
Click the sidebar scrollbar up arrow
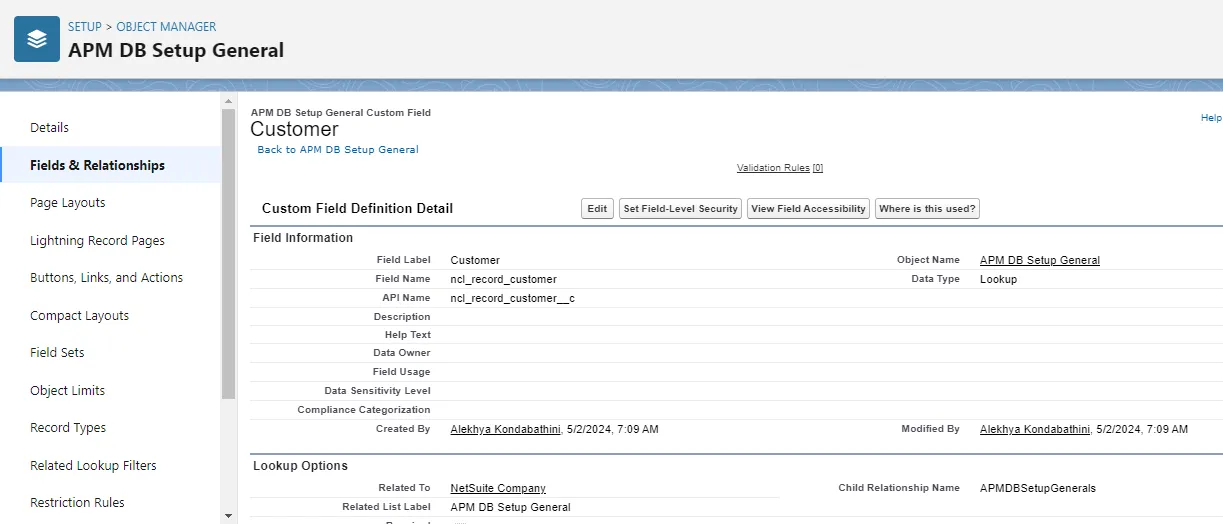click(229, 102)
